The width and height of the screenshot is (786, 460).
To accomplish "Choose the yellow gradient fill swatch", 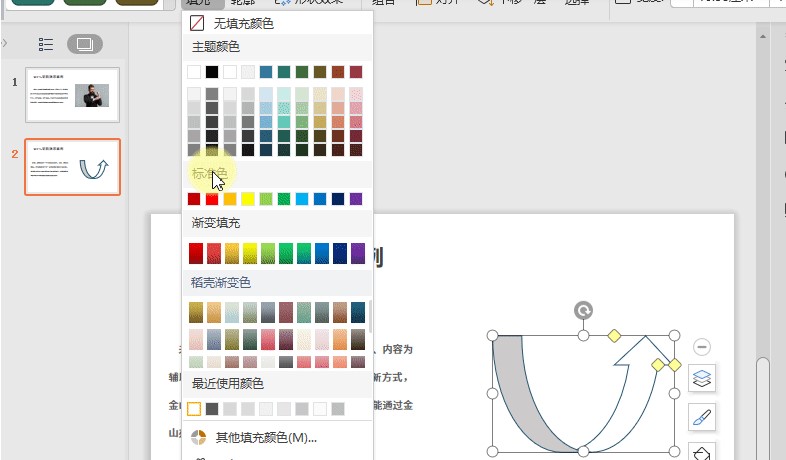I will (248, 253).
